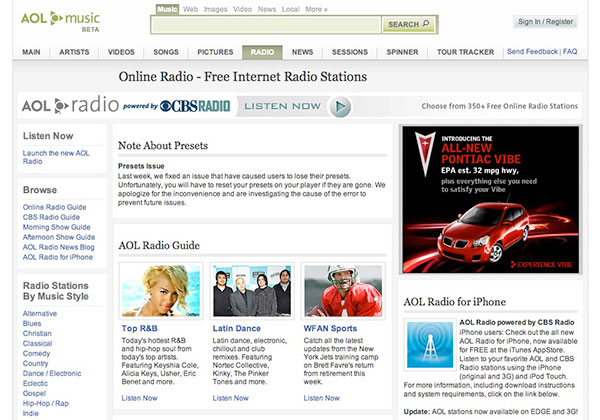
Task: Expand the More » search options
Action: tap(316, 9)
